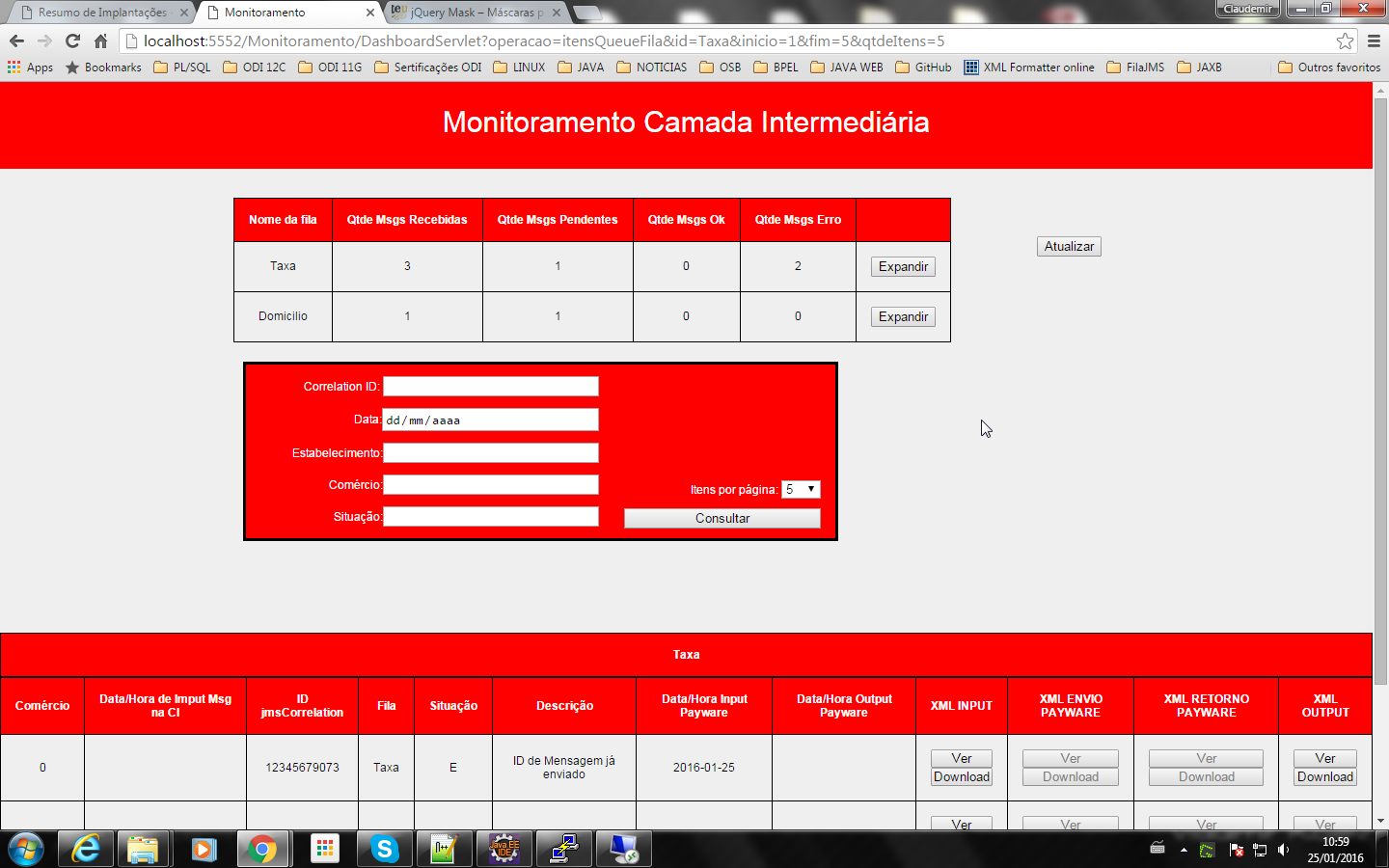This screenshot has width=1389, height=868.
Task: Open the ODI 12C bookmark folder
Action: 255,68
